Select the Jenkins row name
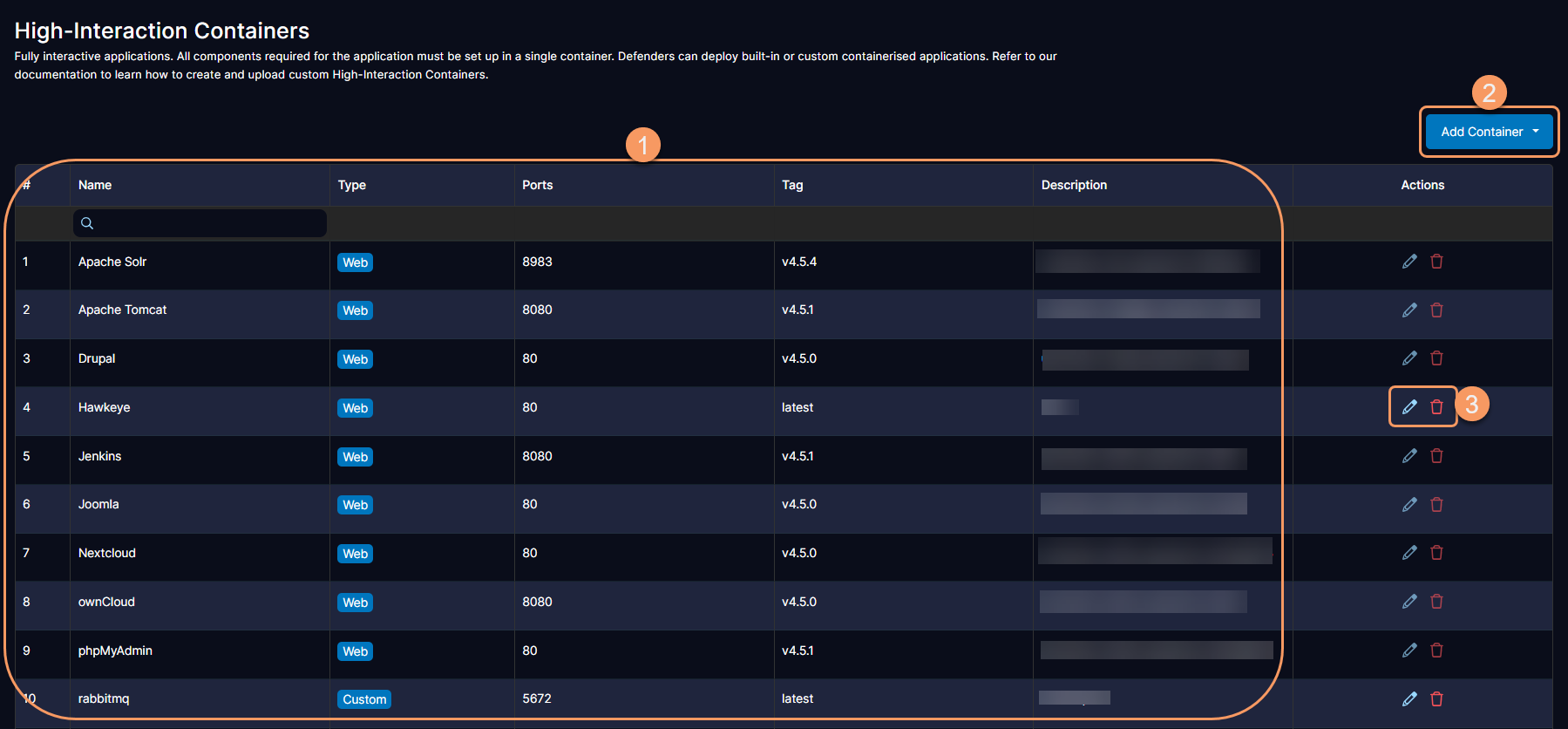Screen dimensions: 1568x729 pyautogui.click(x=100, y=456)
